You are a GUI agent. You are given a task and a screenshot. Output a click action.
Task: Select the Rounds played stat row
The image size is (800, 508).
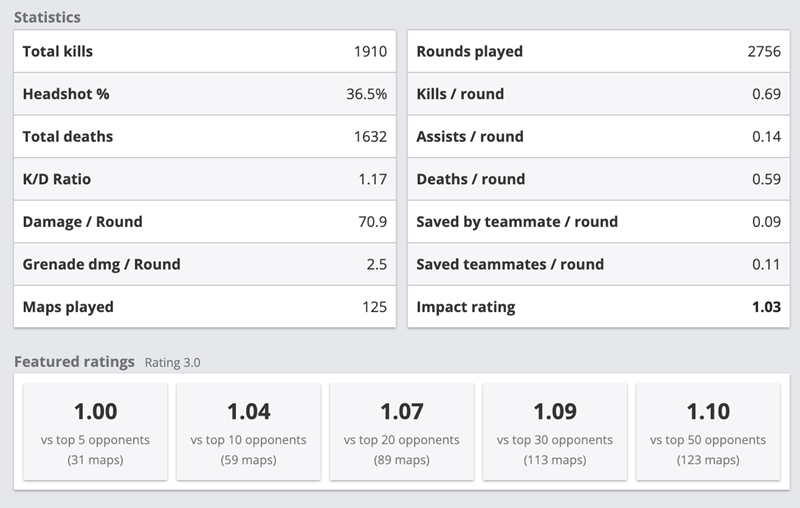(598, 51)
